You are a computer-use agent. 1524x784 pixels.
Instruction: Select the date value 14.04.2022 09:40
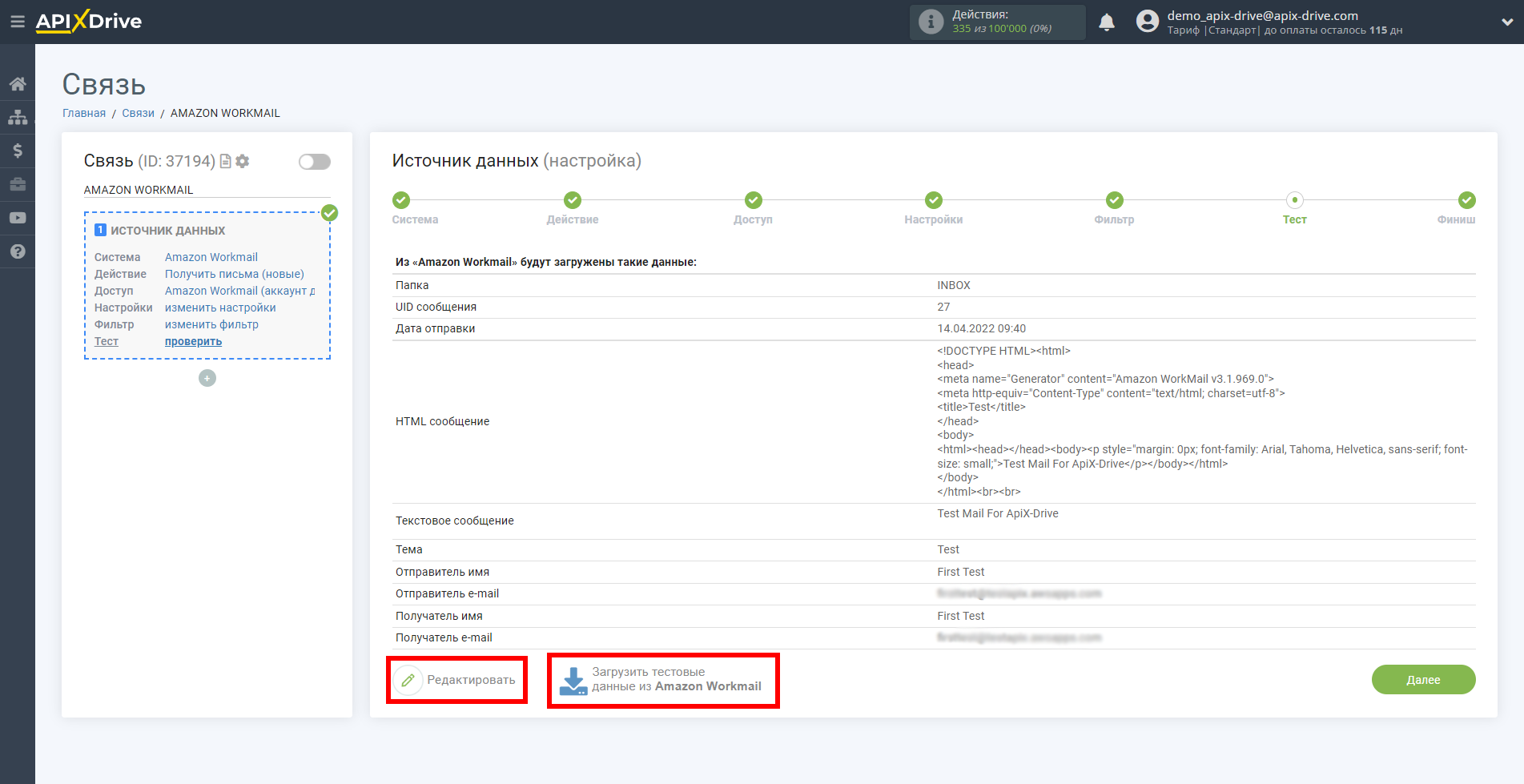pyautogui.click(x=981, y=328)
